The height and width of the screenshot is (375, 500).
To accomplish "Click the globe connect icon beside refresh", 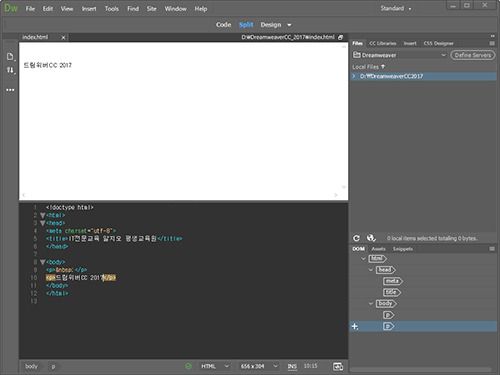I will point(371,238).
